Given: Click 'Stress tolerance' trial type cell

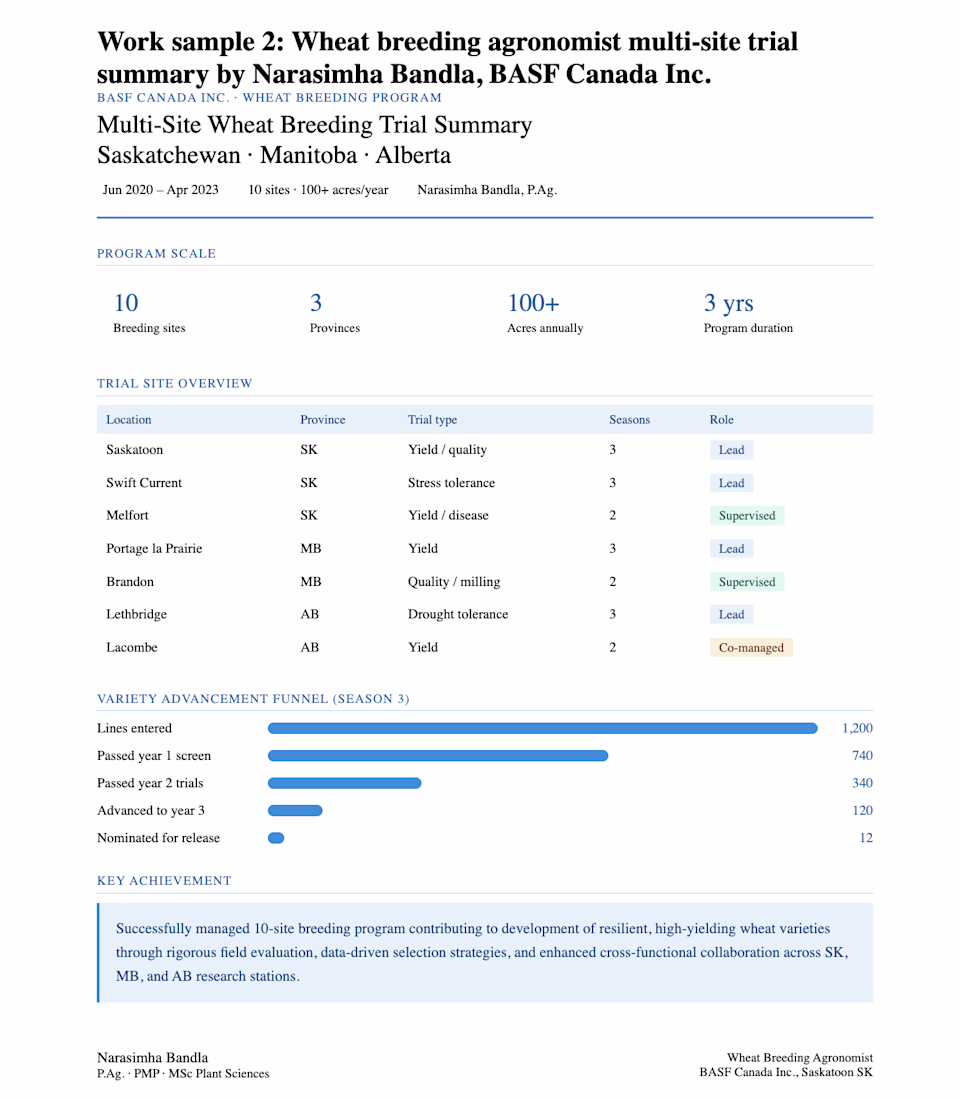Looking at the screenshot, I should [x=451, y=483].
